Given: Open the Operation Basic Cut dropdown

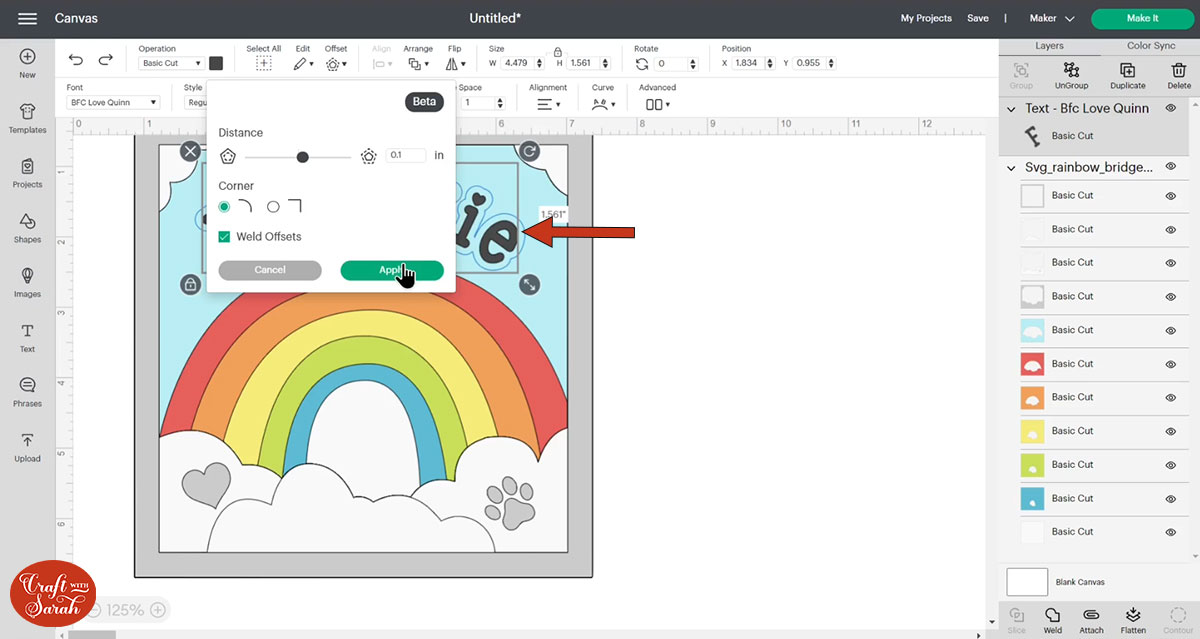Looking at the screenshot, I should (171, 63).
